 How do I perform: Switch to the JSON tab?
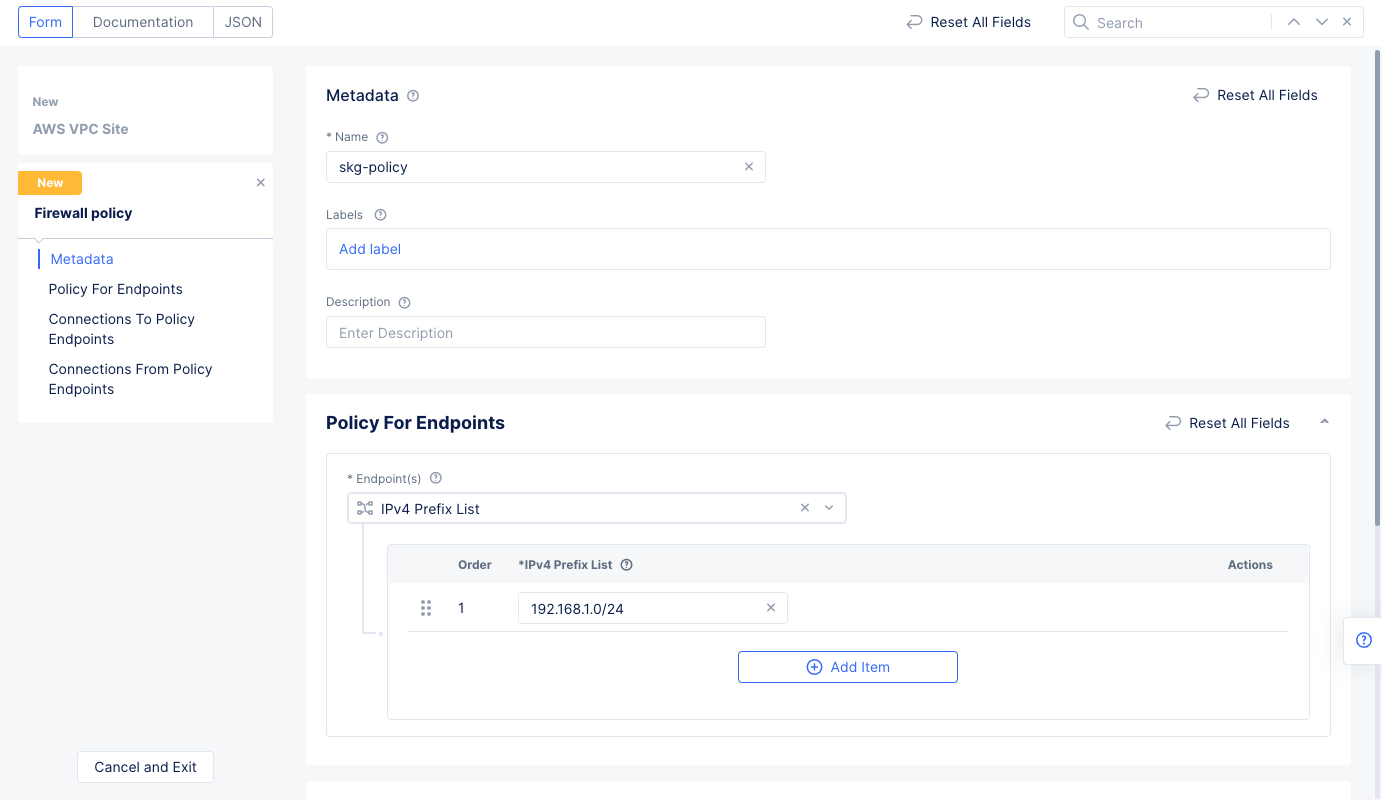click(x=243, y=22)
